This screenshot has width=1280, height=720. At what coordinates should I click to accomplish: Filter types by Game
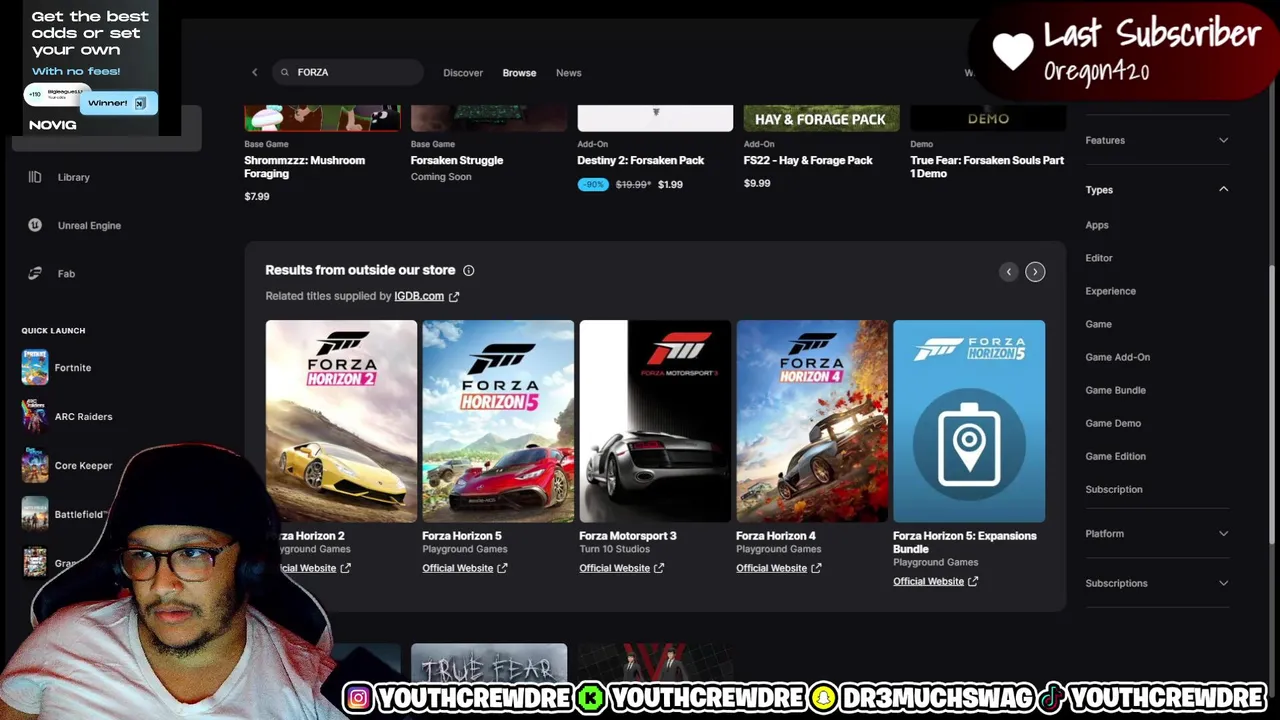(x=1098, y=324)
